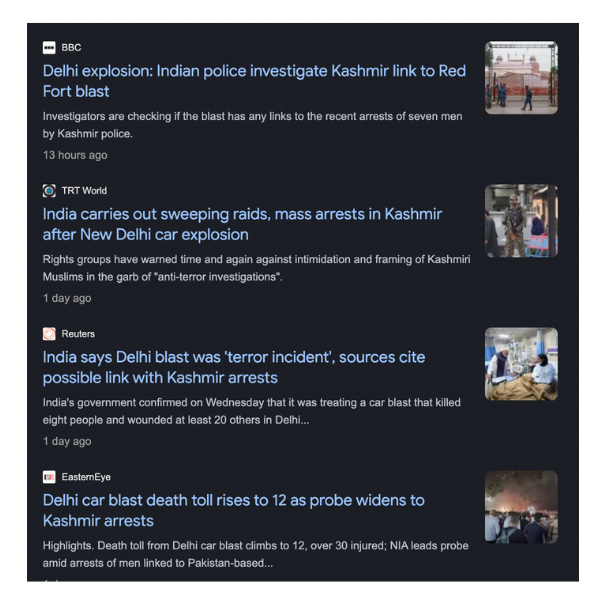Image resolution: width=600 pixels, height=600 pixels.
Task: Click the Reuters article snippet text
Action: (251, 411)
